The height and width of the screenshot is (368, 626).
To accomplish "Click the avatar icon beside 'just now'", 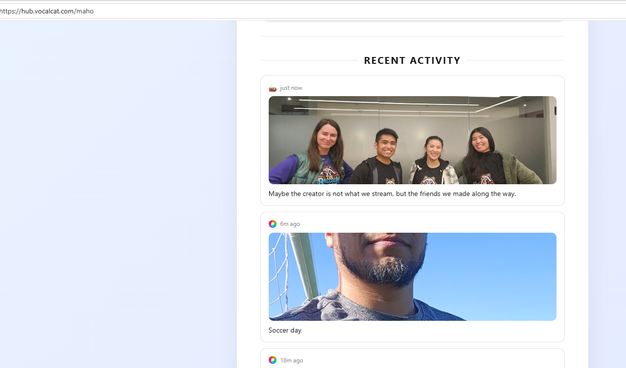I will [273, 88].
